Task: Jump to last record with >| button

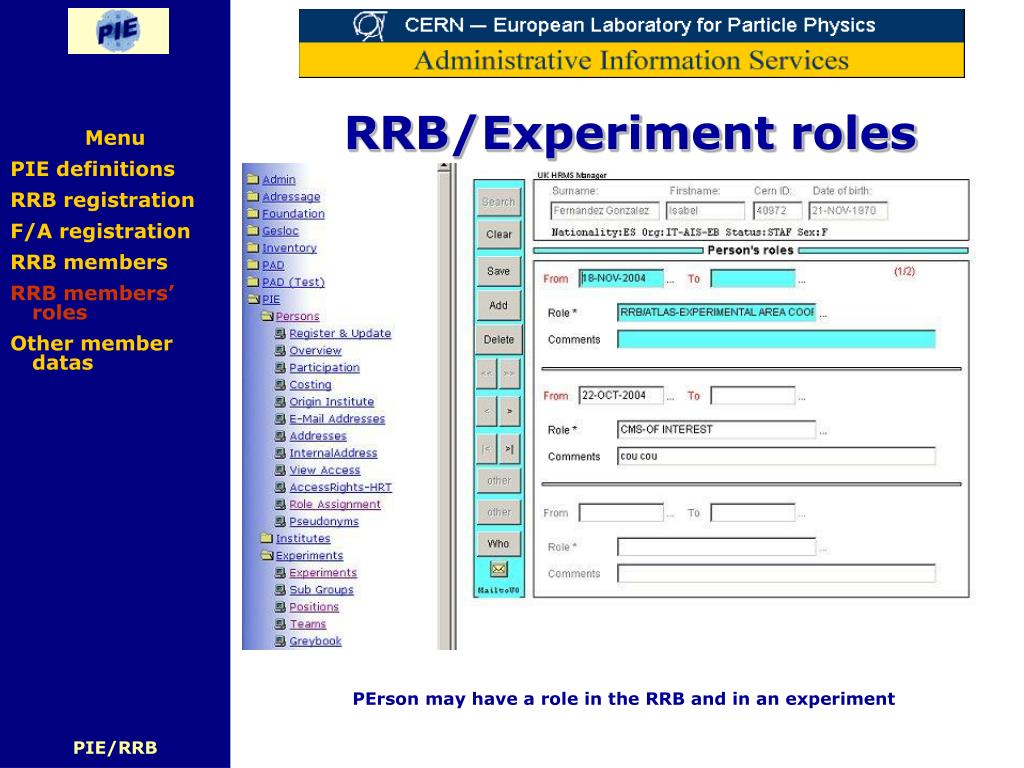Action: (x=509, y=449)
